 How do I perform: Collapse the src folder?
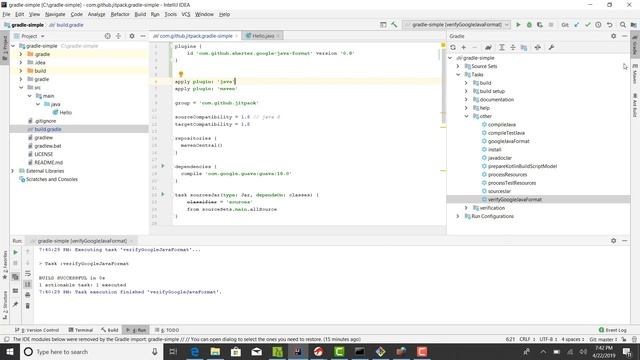[21, 87]
